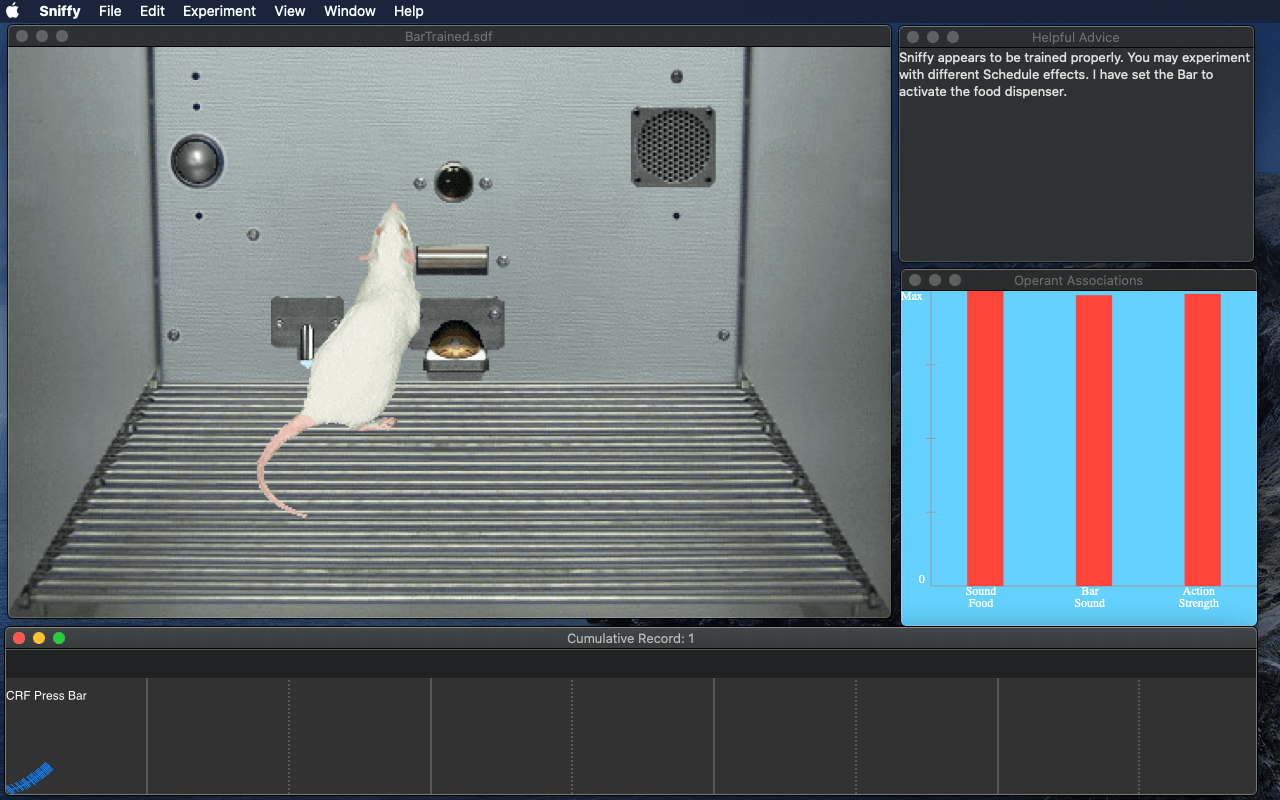Open the File menu
This screenshot has height=800, width=1280.
click(x=110, y=11)
